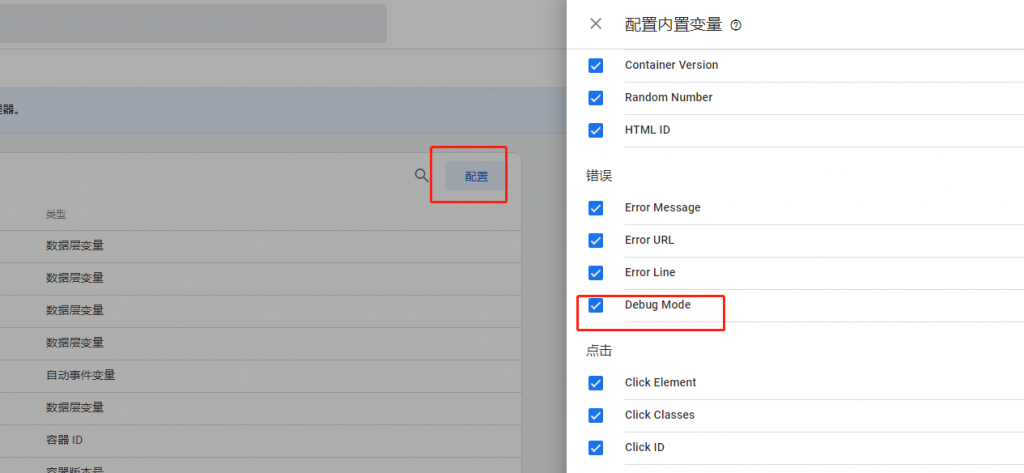
Task: Click the Error Line label
Action: (650, 272)
